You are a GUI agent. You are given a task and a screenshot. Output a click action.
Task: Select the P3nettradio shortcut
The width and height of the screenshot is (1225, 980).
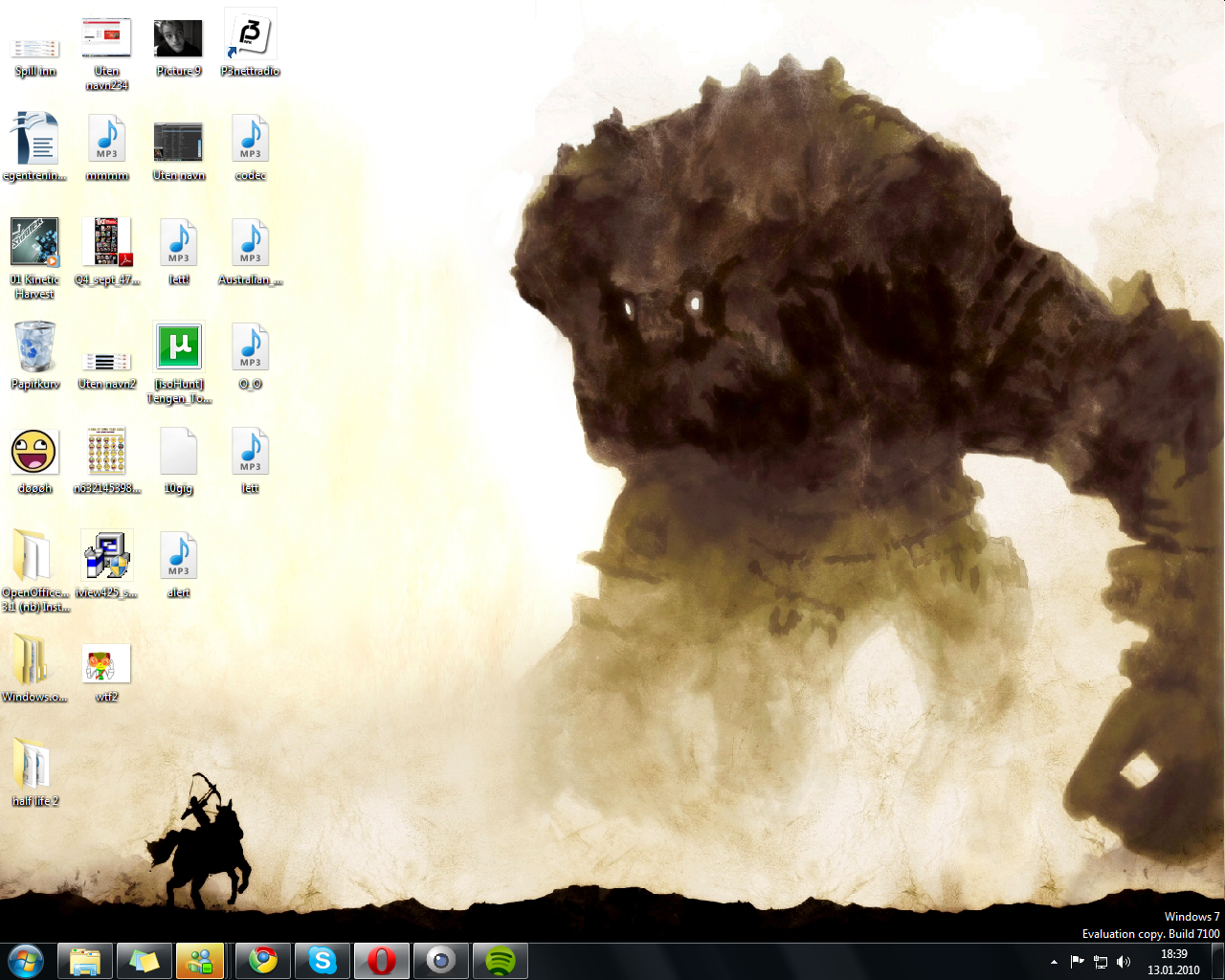(250, 43)
